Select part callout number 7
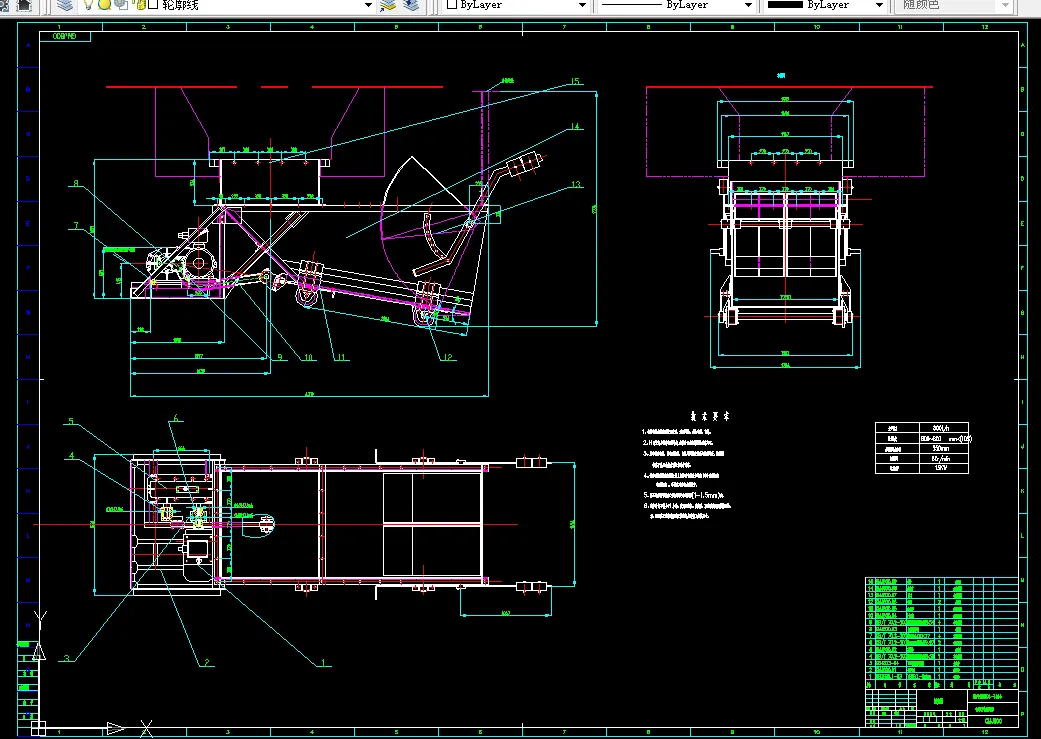This screenshot has width=1041, height=739. tap(76, 226)
